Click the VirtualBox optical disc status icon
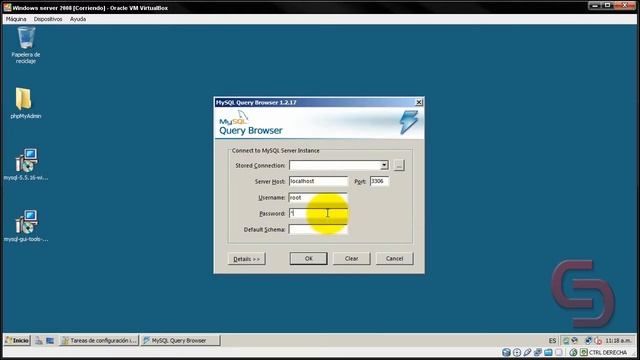 (x=517, y=352)
